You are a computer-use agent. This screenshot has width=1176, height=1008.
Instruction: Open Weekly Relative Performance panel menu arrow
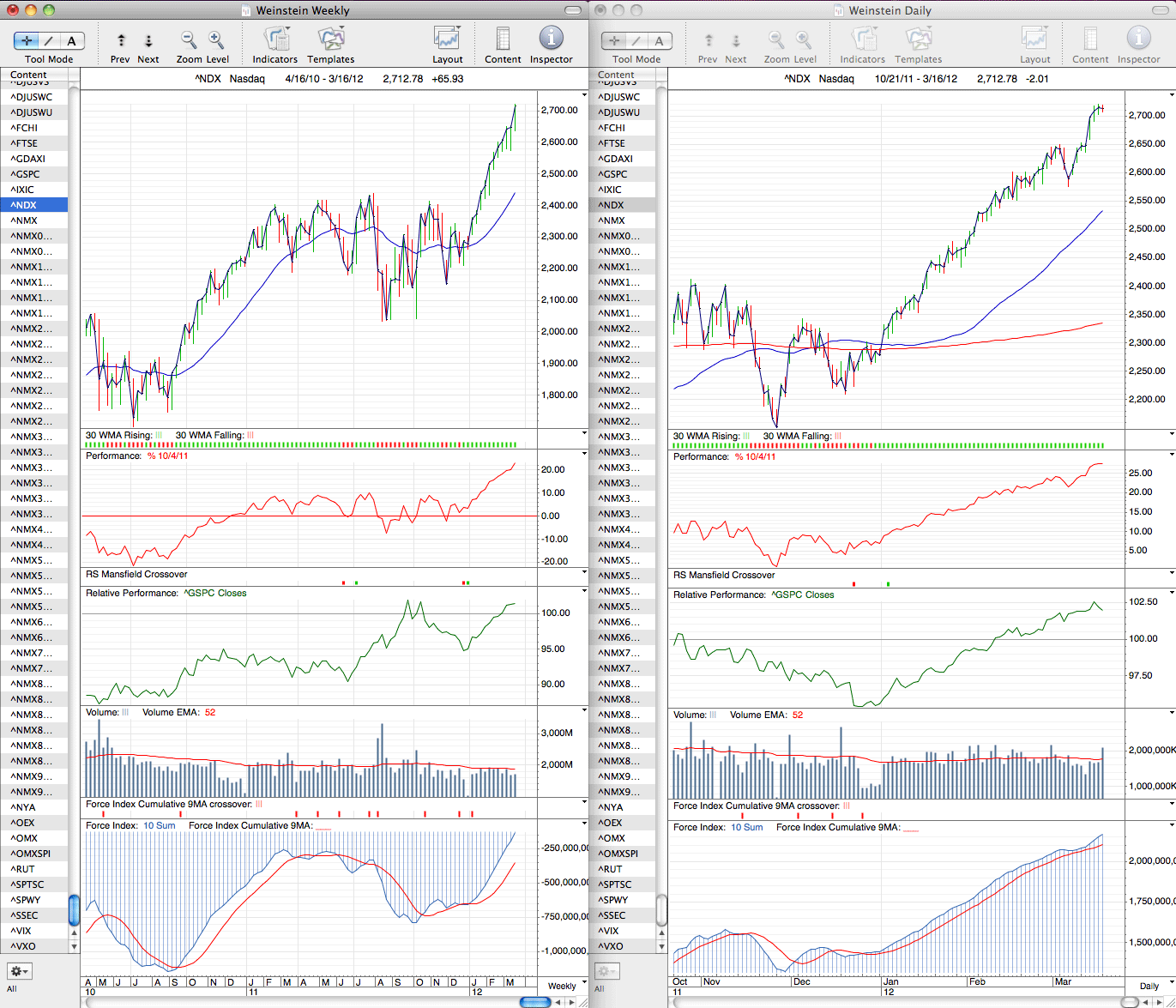click(x=584, y=591)
